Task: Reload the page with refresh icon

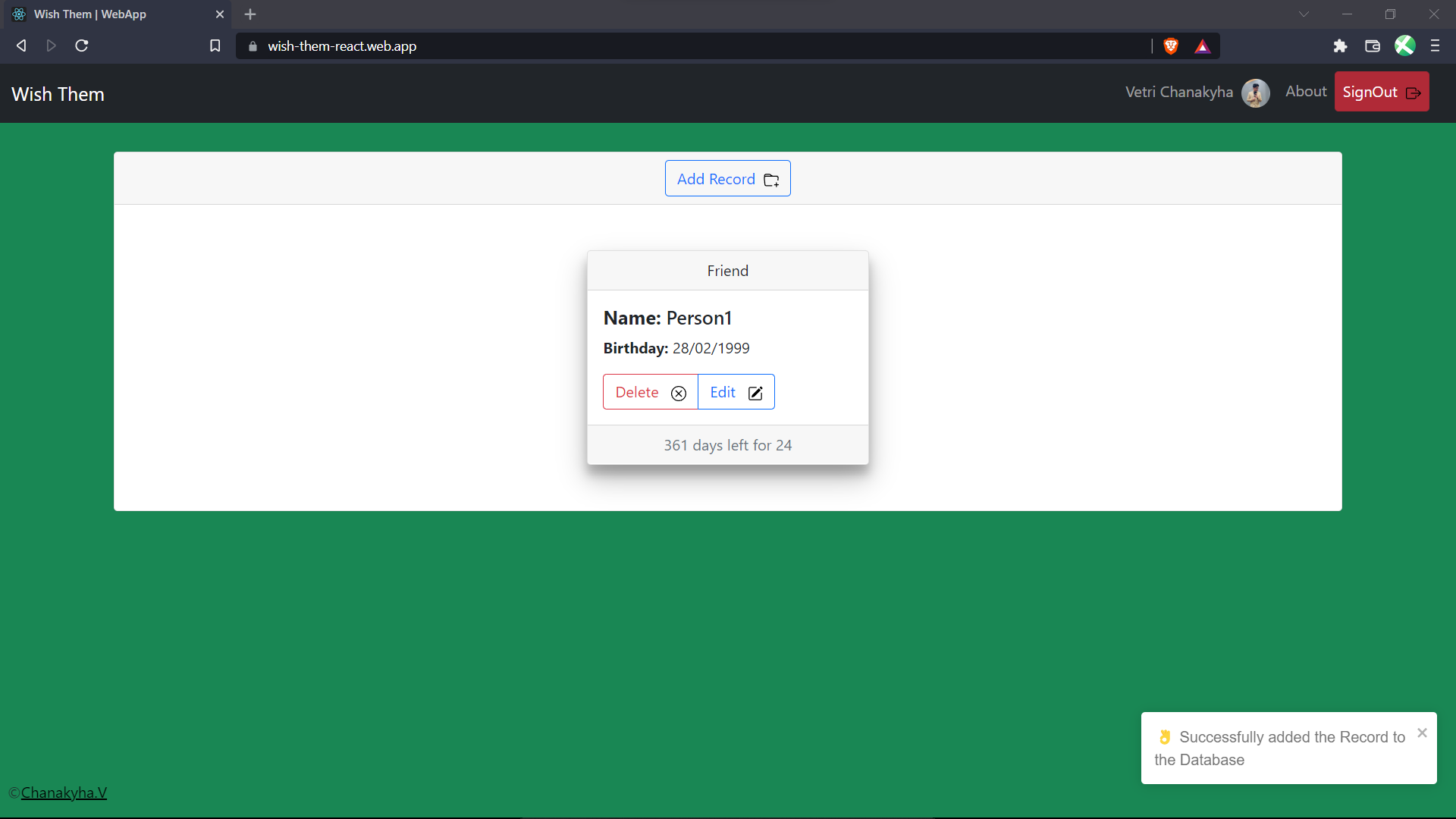Action: (x=82, y=45)
